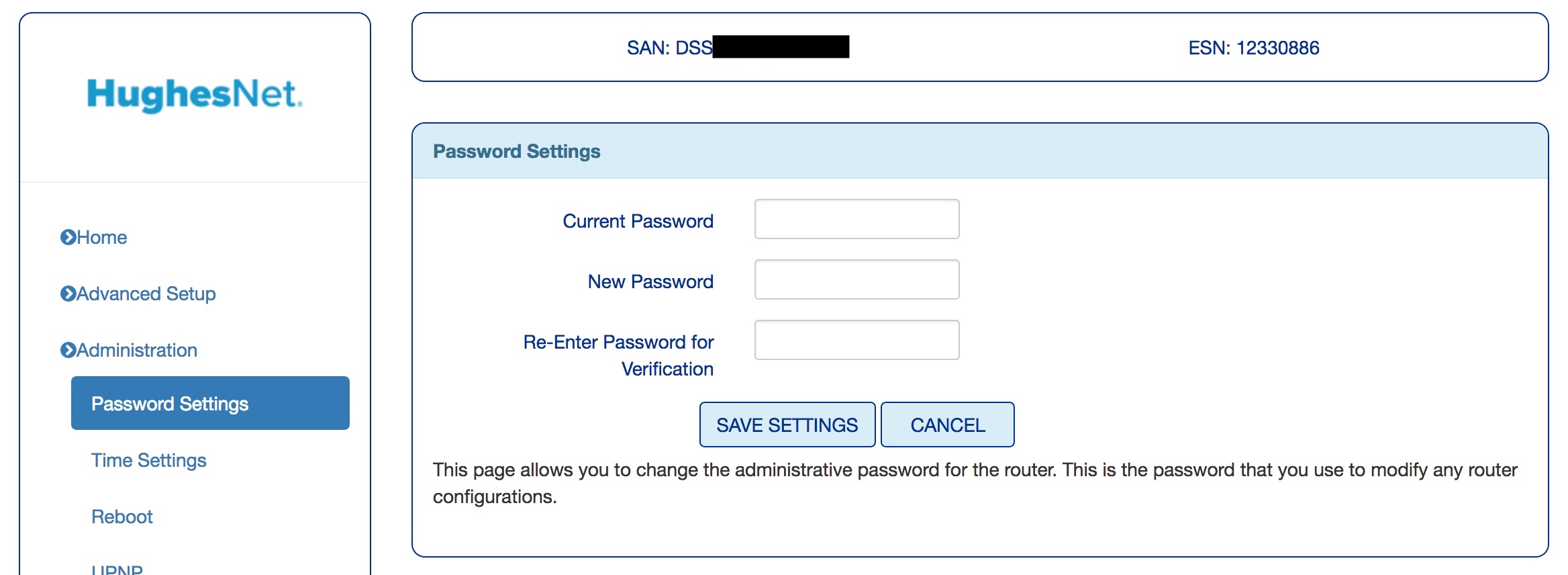The height and width of the screenshot is (575, 1568).
Task: Collapse Administration using its arrow icon
Action: [68, 350]
